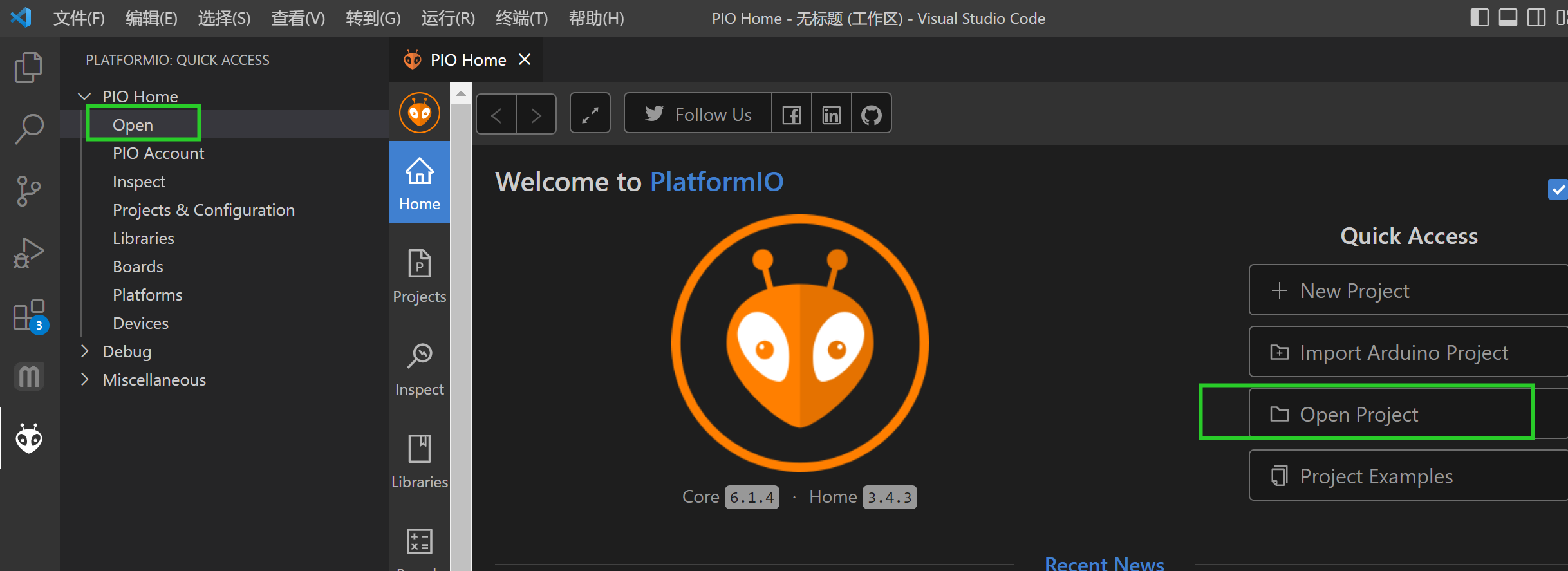Click the expand fullscreen arrows icon
The width and height of the screenshot is (1568, 571).
pos(590,115)
